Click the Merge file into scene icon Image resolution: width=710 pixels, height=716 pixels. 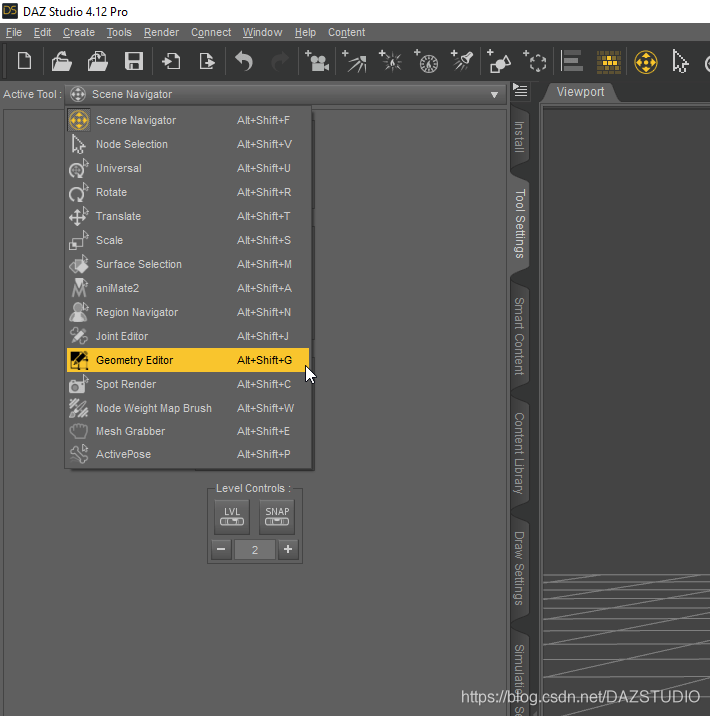tap(97, 61)
